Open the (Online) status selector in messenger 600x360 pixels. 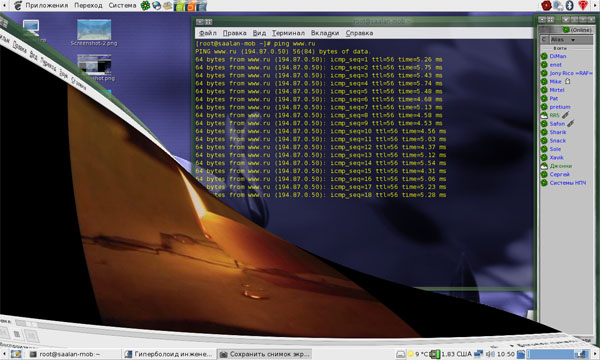(x=577, y=30)
